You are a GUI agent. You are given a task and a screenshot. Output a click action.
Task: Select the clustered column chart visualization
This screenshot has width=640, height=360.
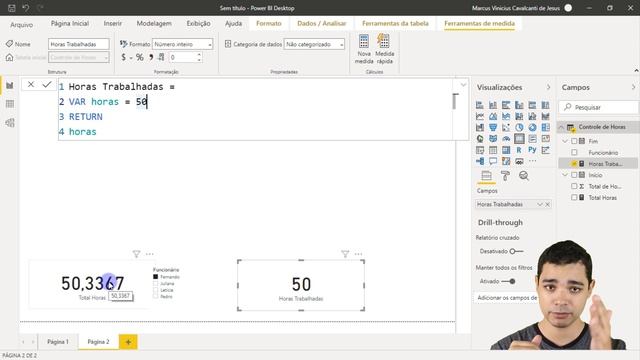pos(519,105)
